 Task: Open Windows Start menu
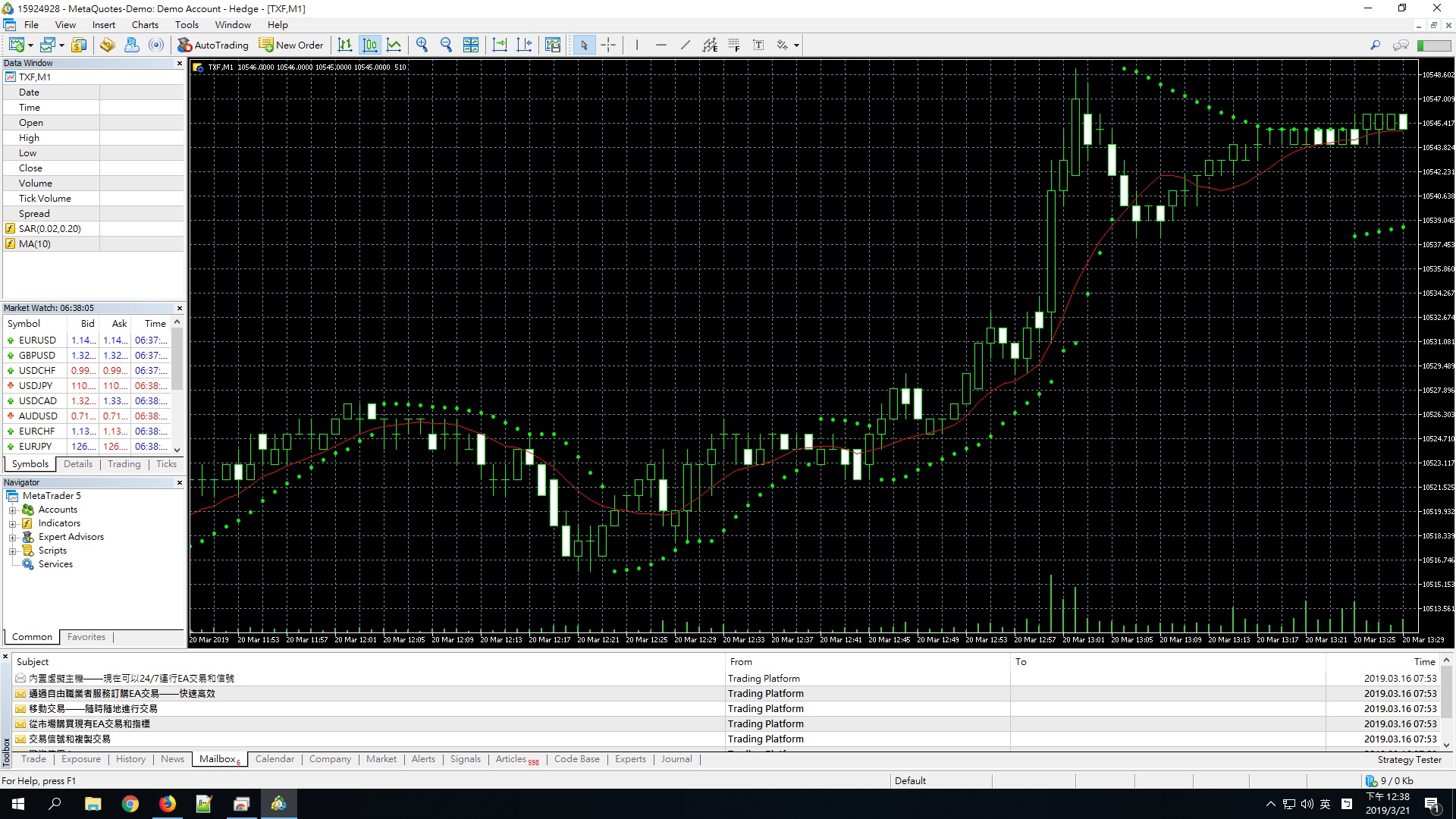(18, 804)
